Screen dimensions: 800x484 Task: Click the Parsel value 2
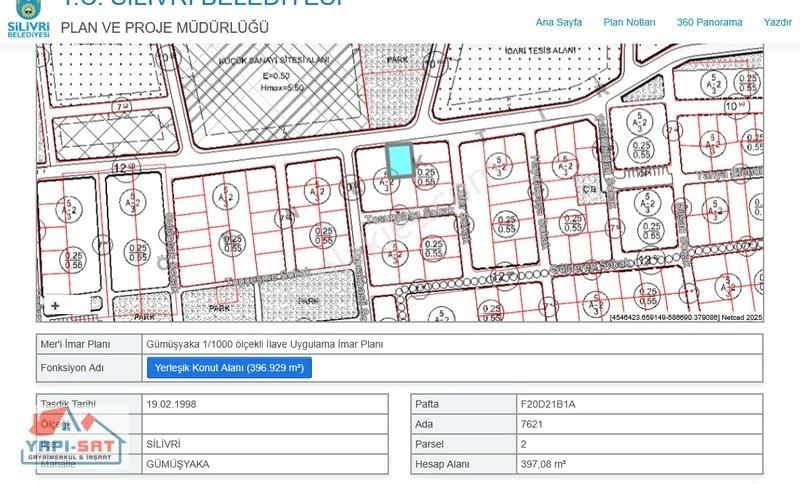point(523,444)
